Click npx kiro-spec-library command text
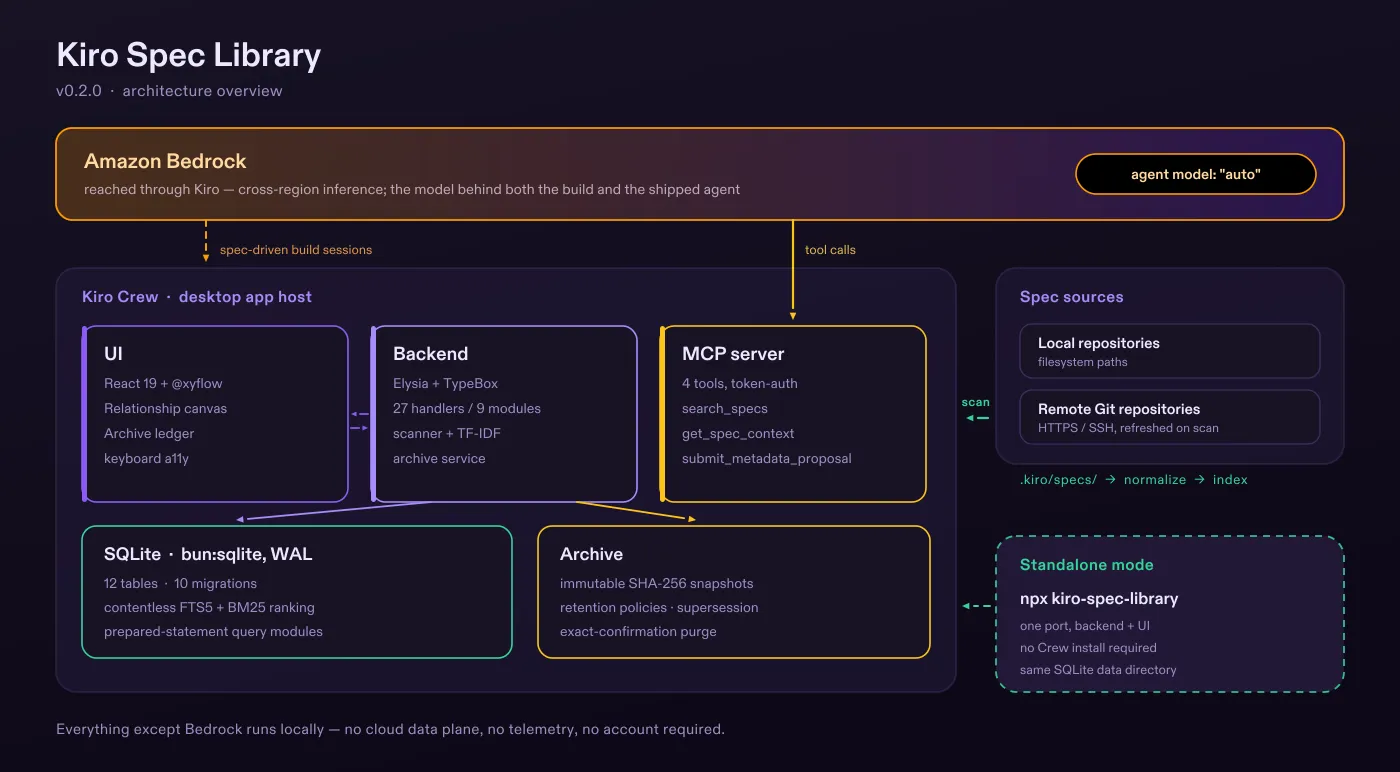 [x=1099, y=599]
